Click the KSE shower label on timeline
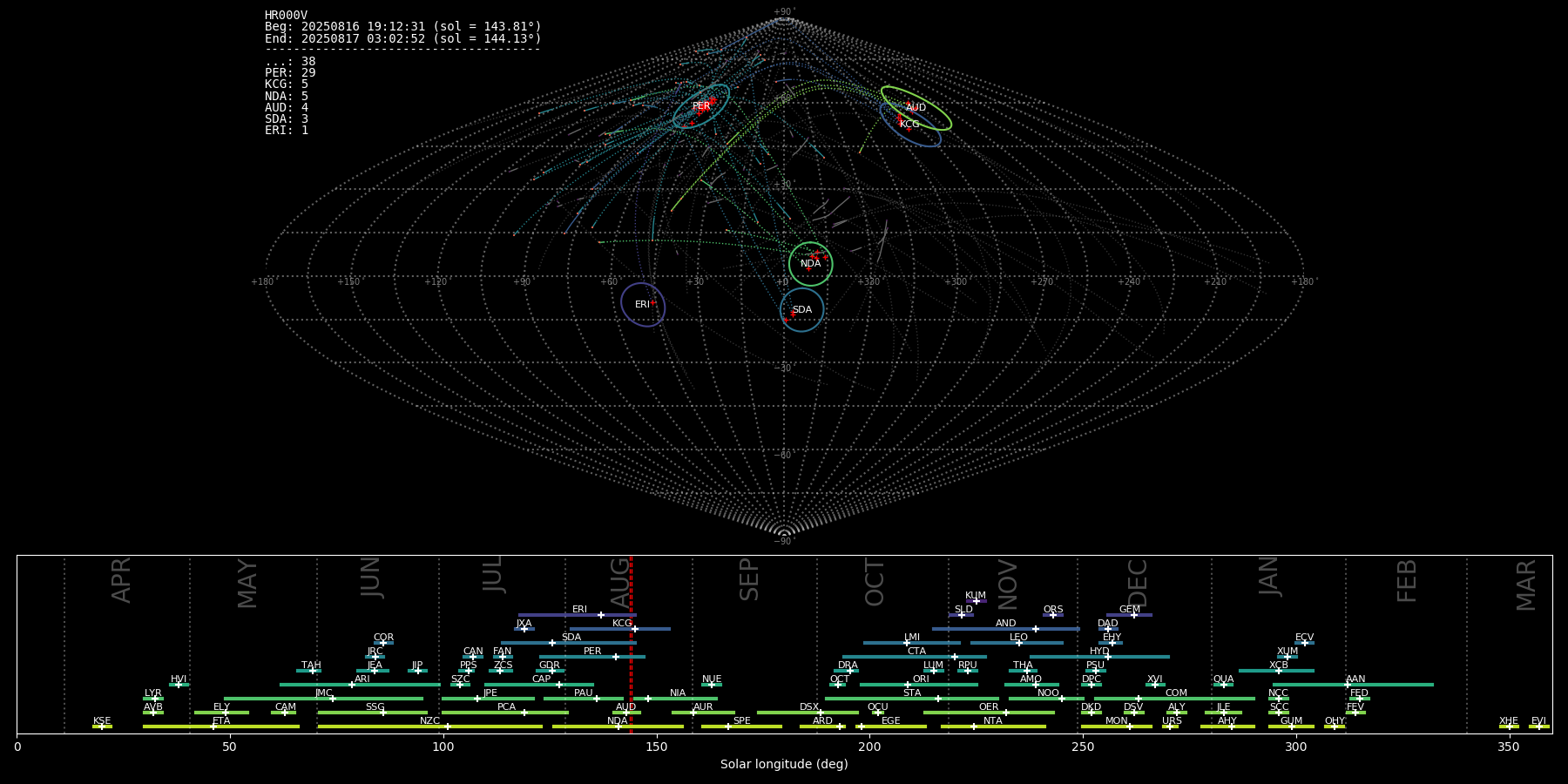 click(102, 721)
